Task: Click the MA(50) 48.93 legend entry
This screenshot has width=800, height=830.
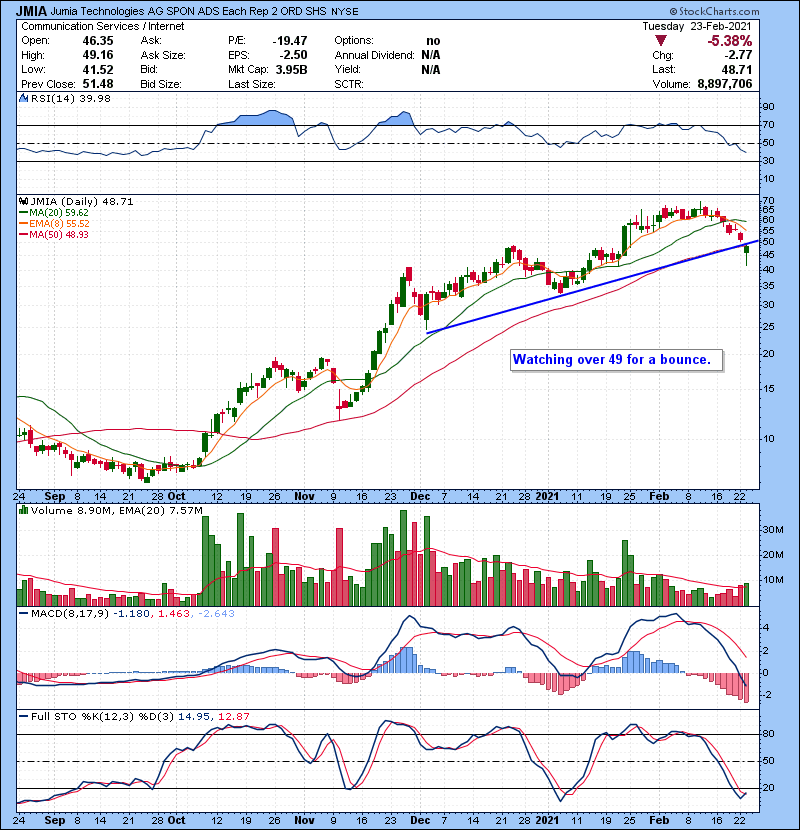Action: [x=55, y=234]
